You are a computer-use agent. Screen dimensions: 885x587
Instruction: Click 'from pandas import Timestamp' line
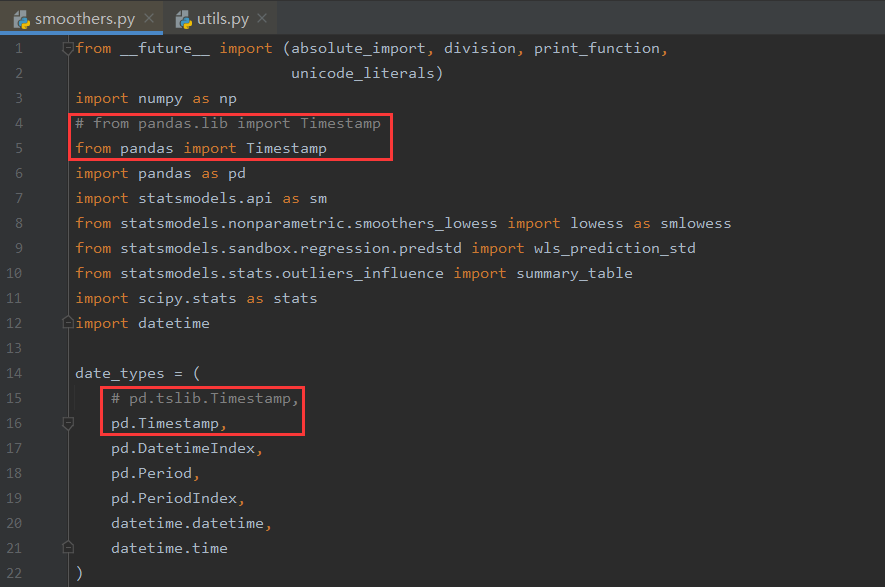[x=201, y=148]
